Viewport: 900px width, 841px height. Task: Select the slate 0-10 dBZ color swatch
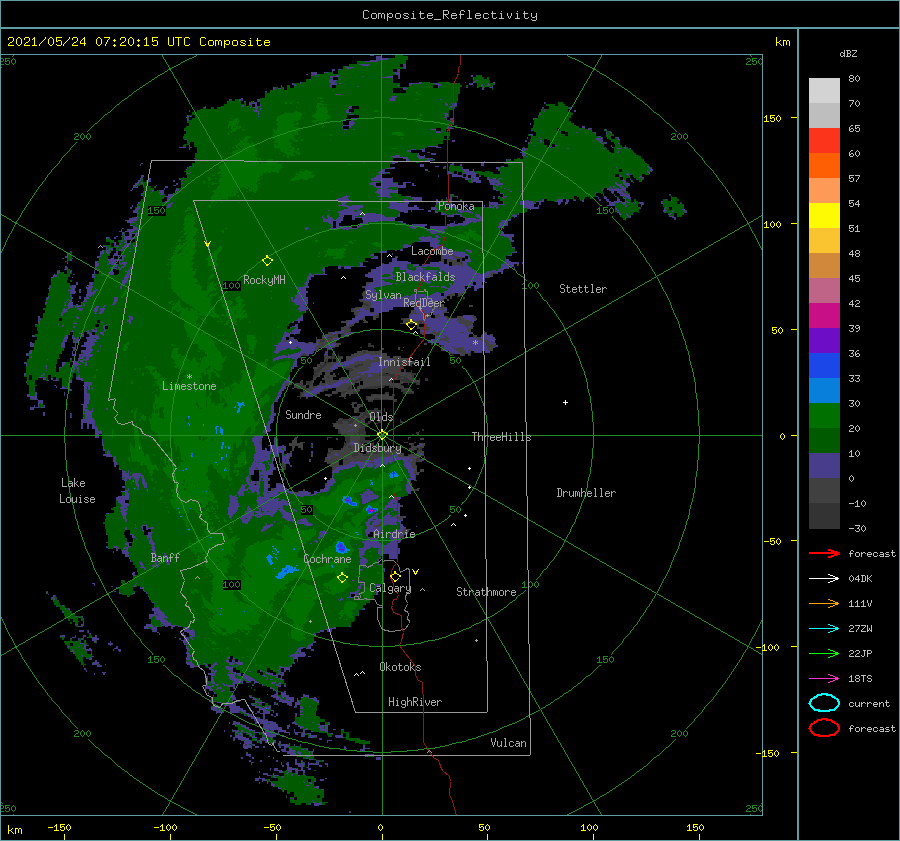824,466
